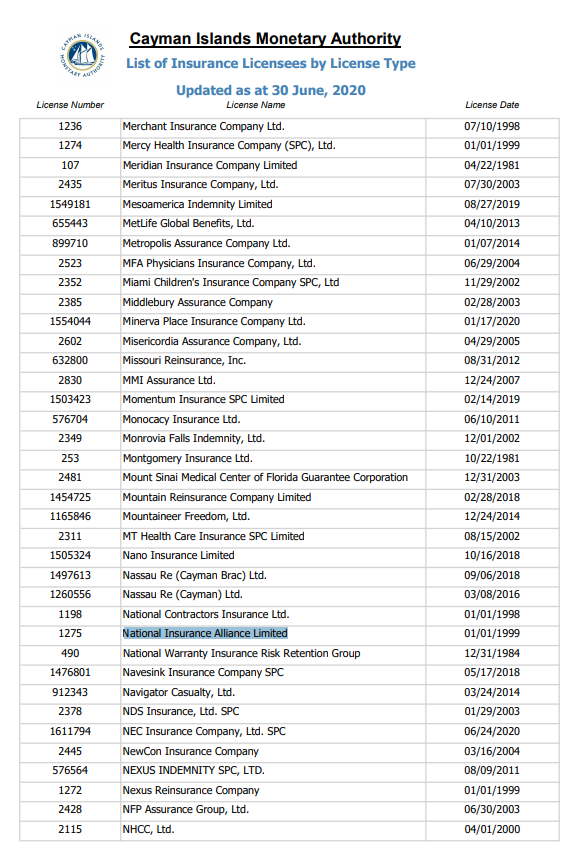Click license number 1497613
The width and height of the screenshot is (585, 867).
70,576
